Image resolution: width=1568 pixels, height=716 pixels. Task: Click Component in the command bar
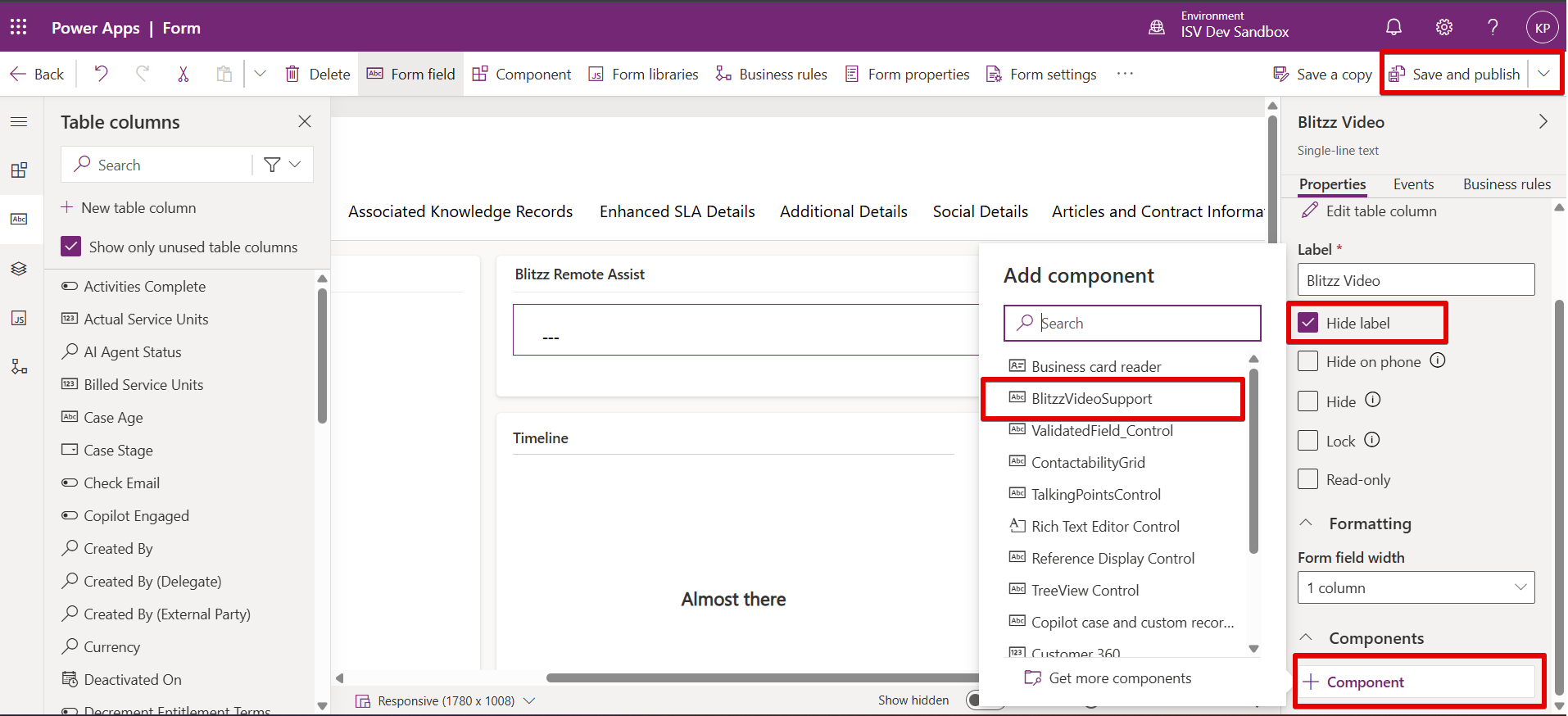tap(522, 74)
